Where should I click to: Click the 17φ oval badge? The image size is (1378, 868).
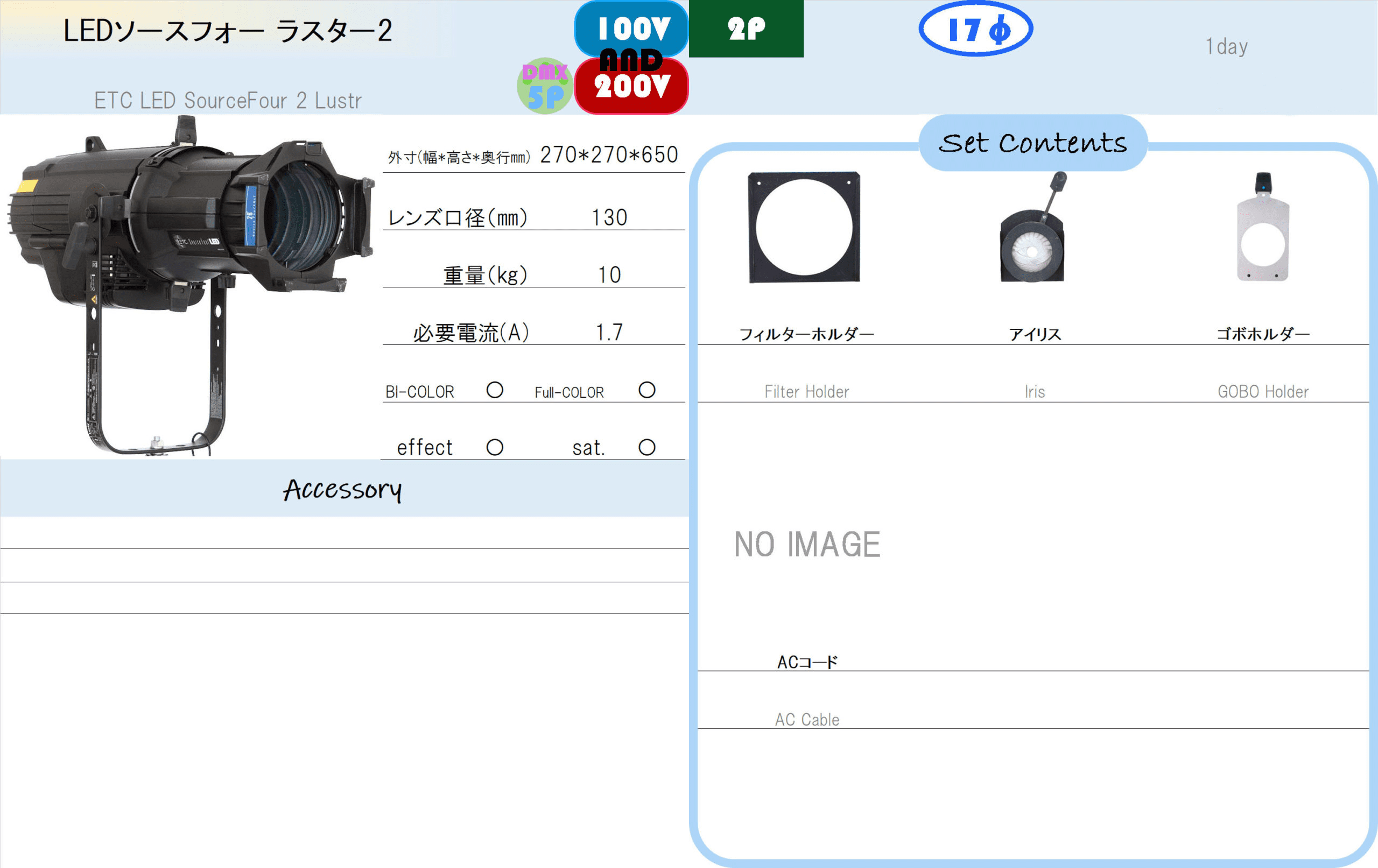pos(976,29)
